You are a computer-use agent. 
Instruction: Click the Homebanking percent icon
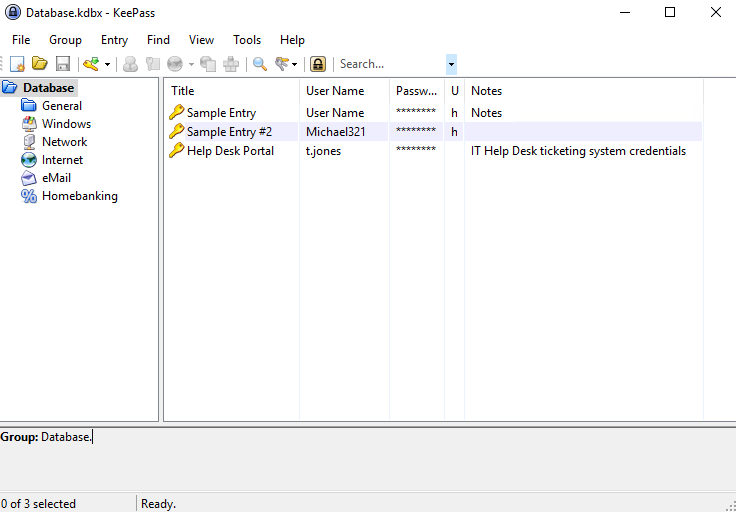pyautogui.click(x=29, y=196)
